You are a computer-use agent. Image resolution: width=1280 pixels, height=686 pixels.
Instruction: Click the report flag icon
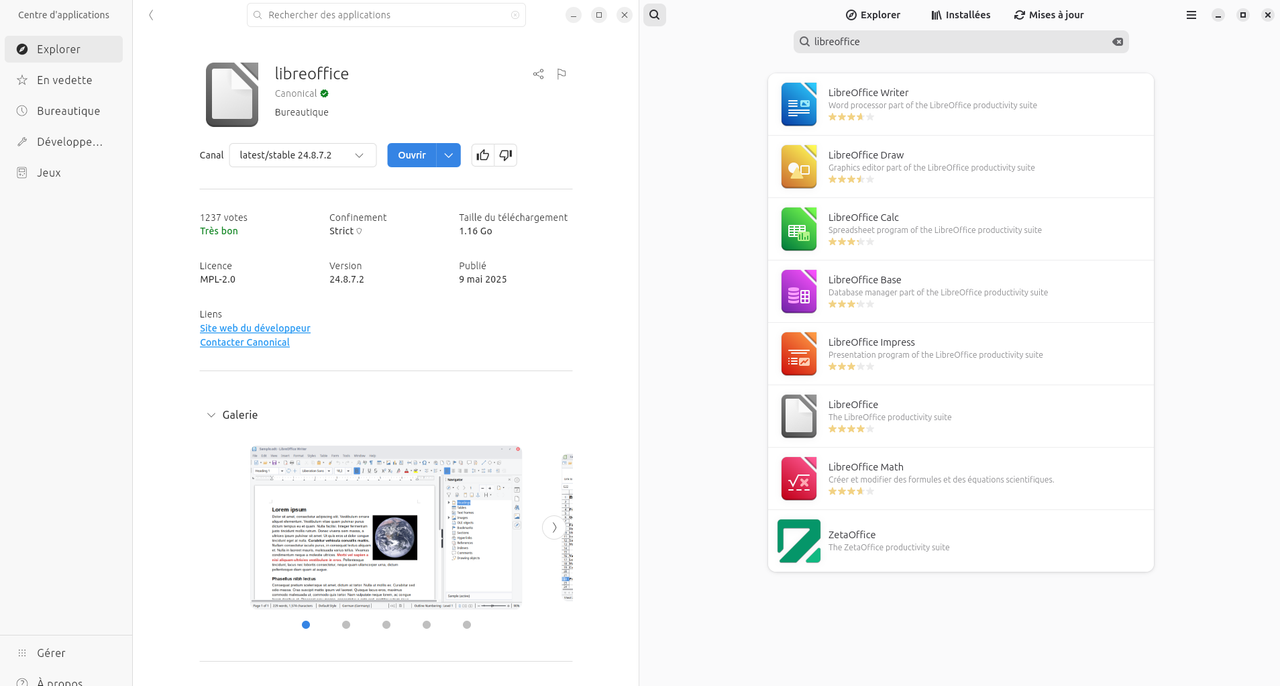(x=562, y=74)
